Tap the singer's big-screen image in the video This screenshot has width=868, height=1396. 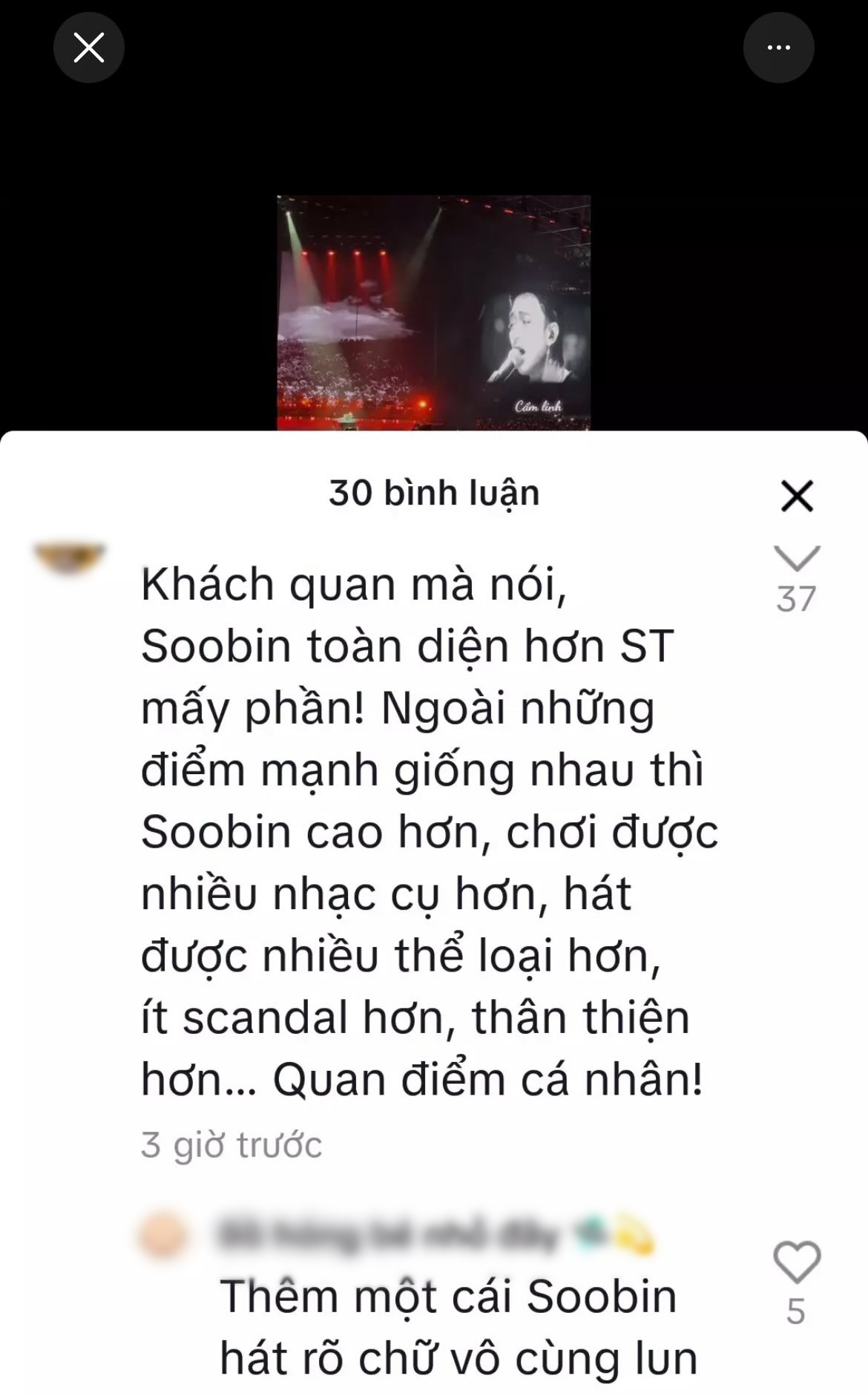(x=533, y=340)
